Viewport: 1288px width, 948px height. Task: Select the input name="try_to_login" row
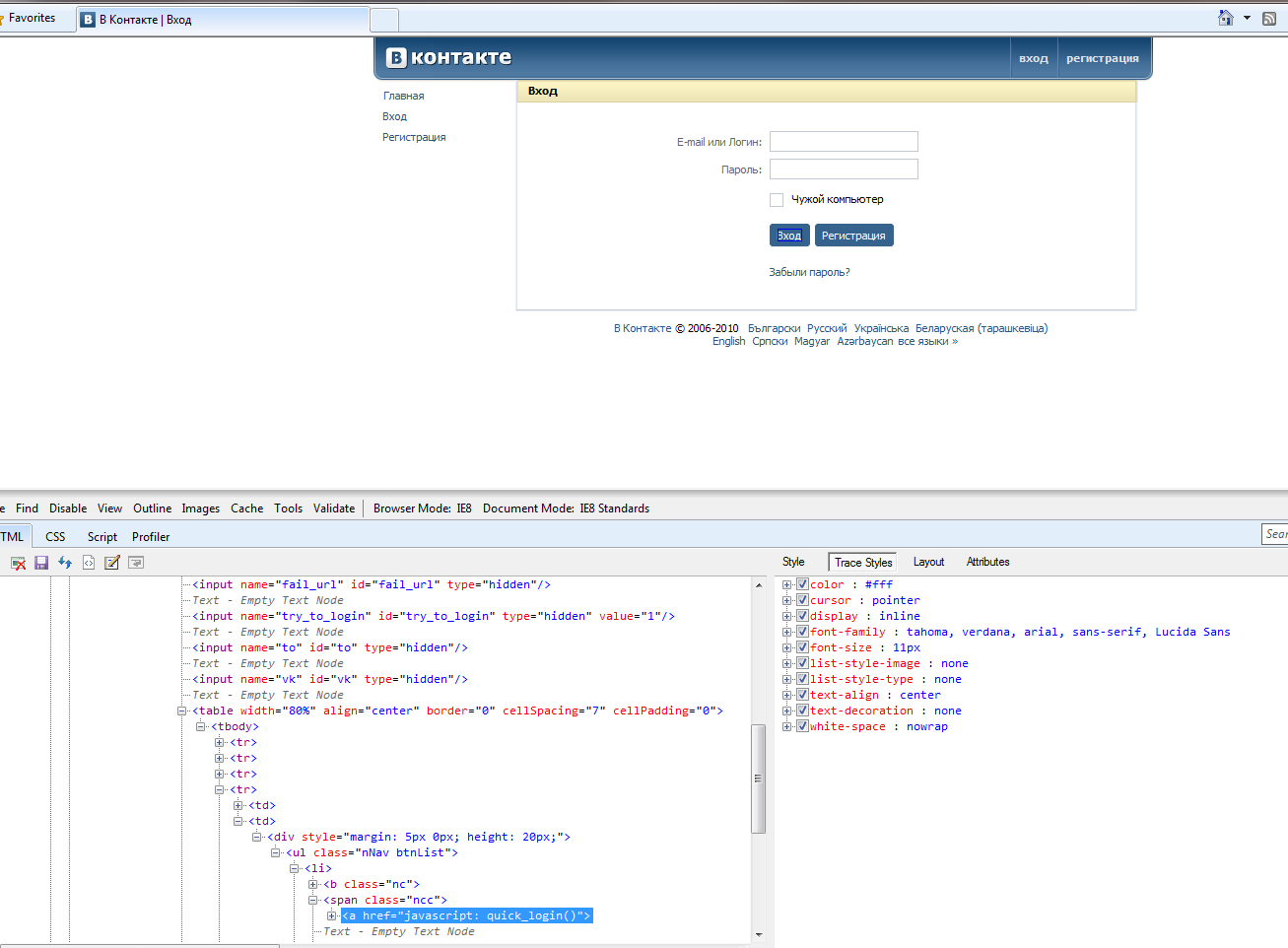(434, 616)
